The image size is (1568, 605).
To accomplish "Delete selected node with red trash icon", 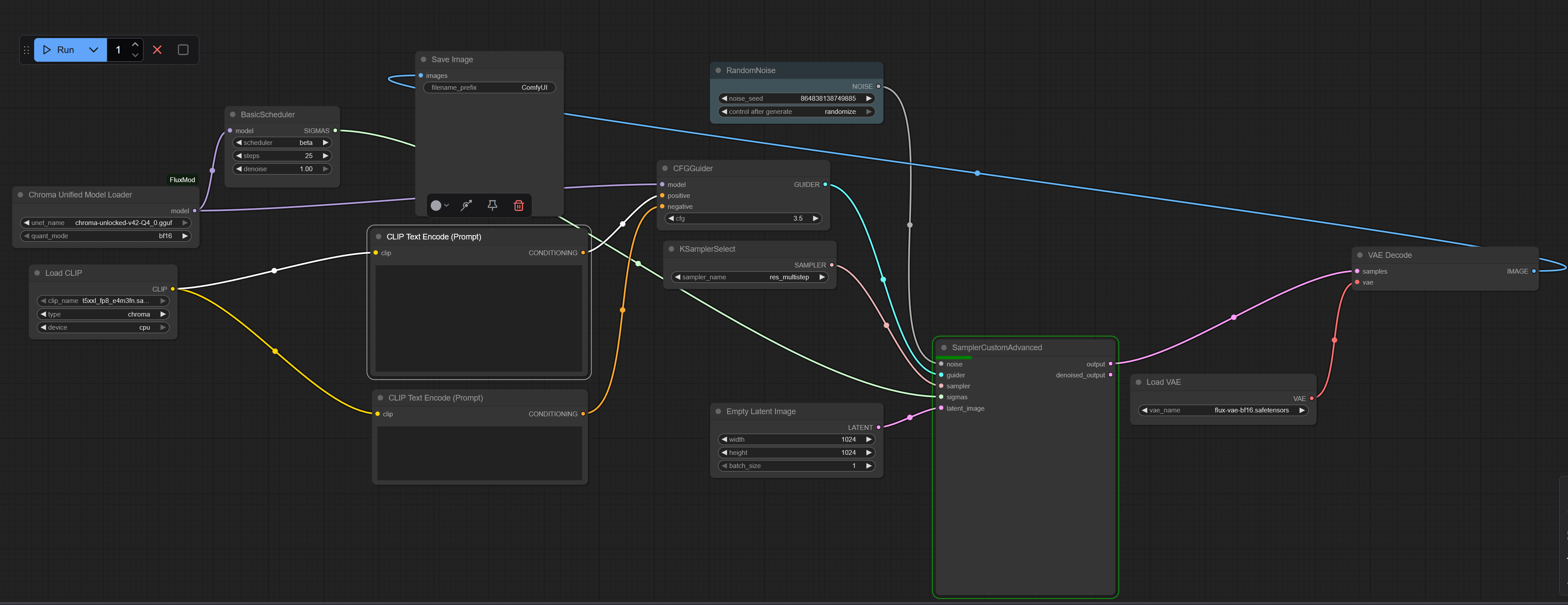I will (x=519, y=206).
